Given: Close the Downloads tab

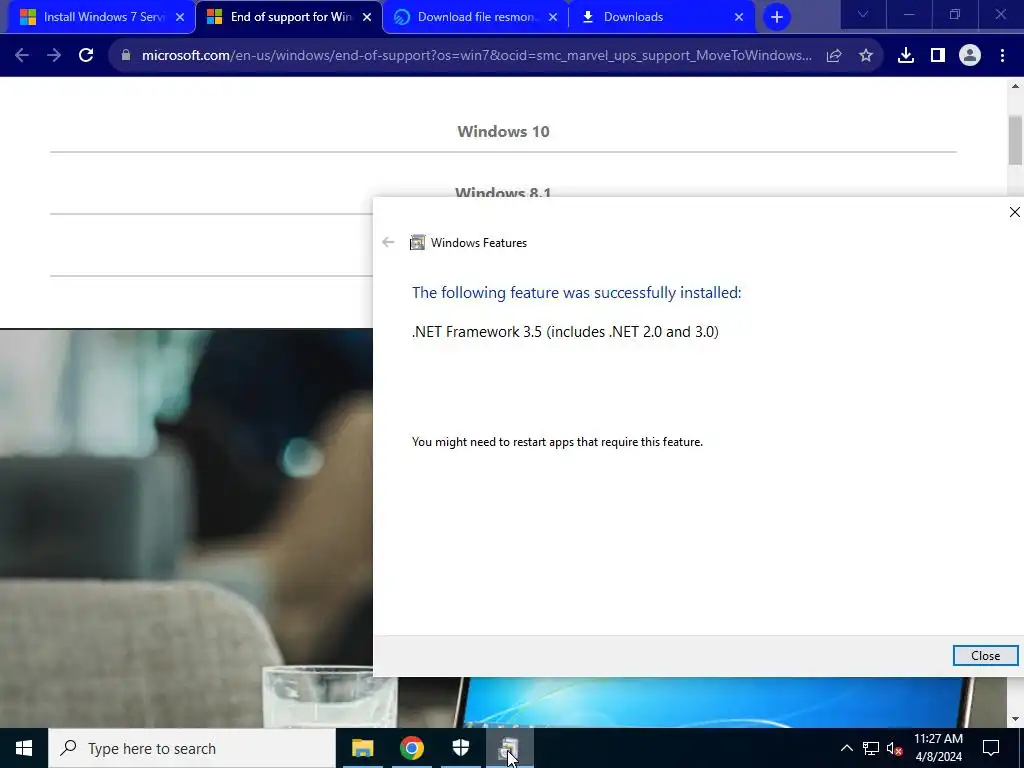Looking at the screenshot, I should pos(739,17).
